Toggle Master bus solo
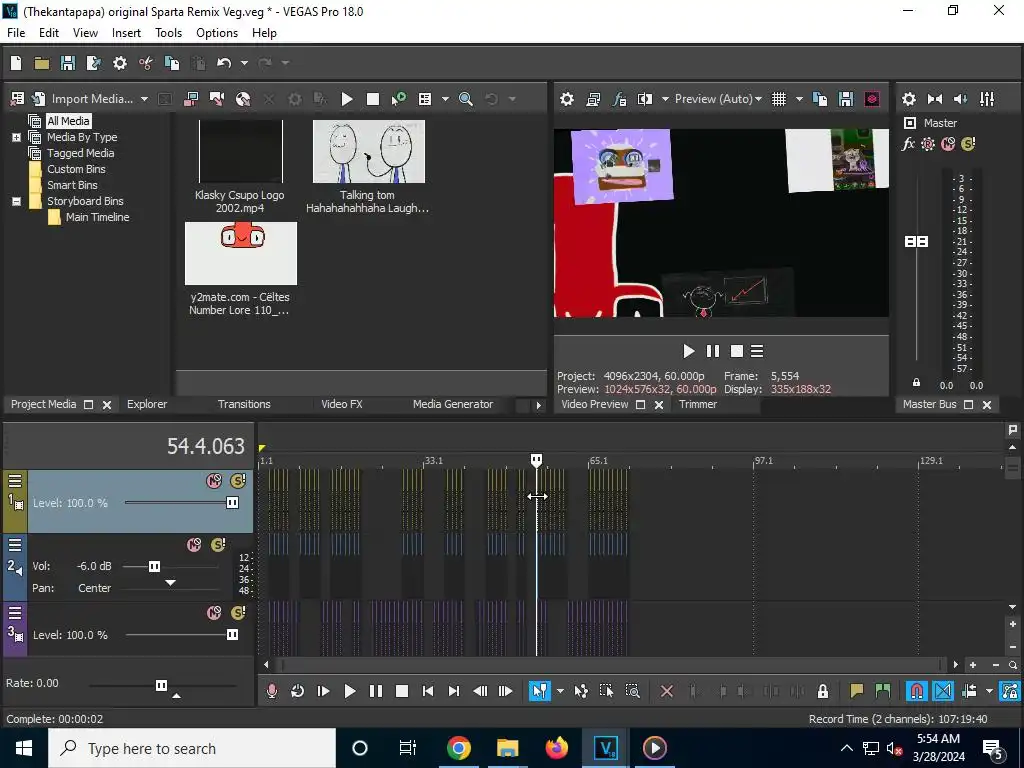Image resolution: width=1024 pixels, height=768 pixels. coord(968,144)
